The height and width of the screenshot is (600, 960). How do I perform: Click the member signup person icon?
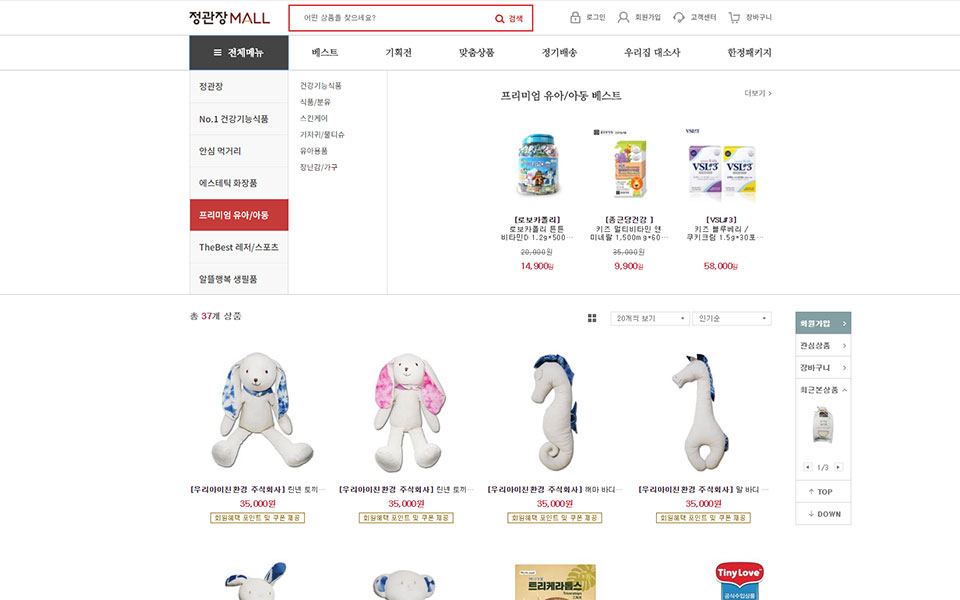click(623, 17)
